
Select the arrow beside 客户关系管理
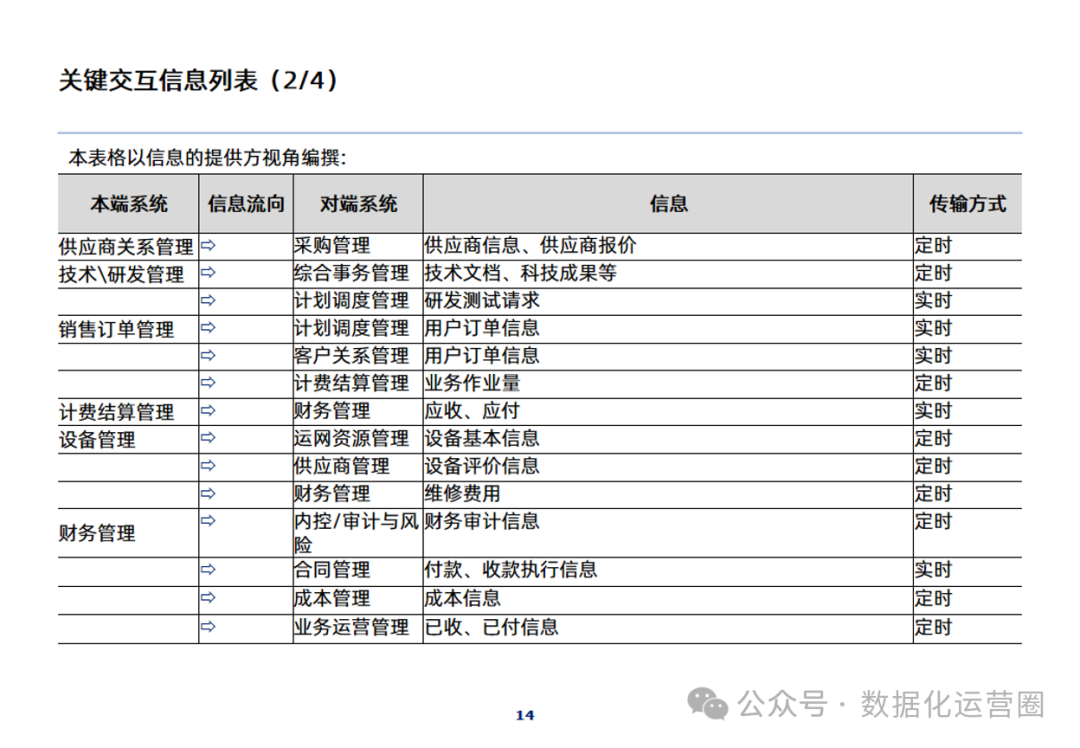pos(208,355)
